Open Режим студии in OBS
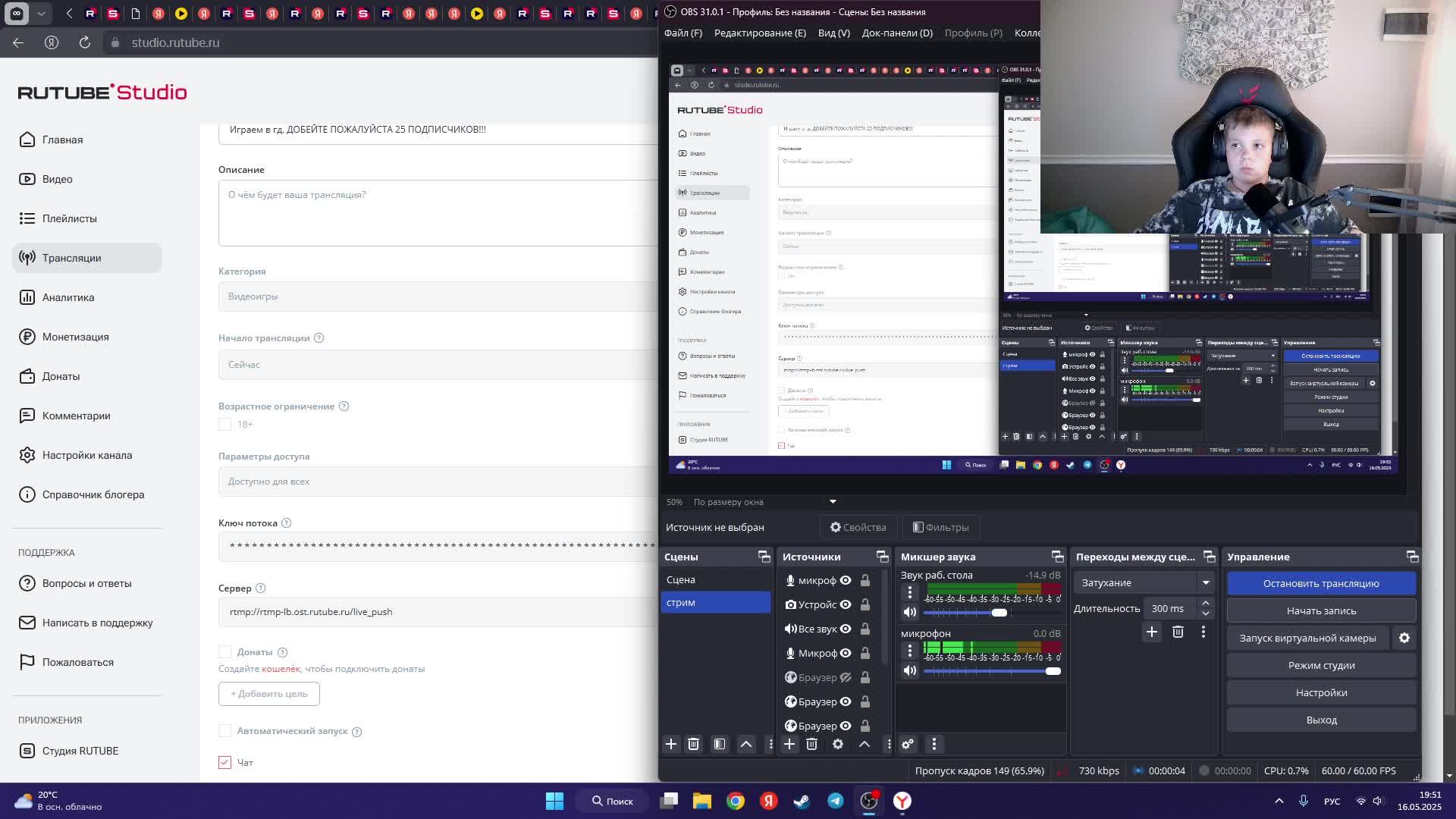 pyautogui.click(x=1321, y=665)
